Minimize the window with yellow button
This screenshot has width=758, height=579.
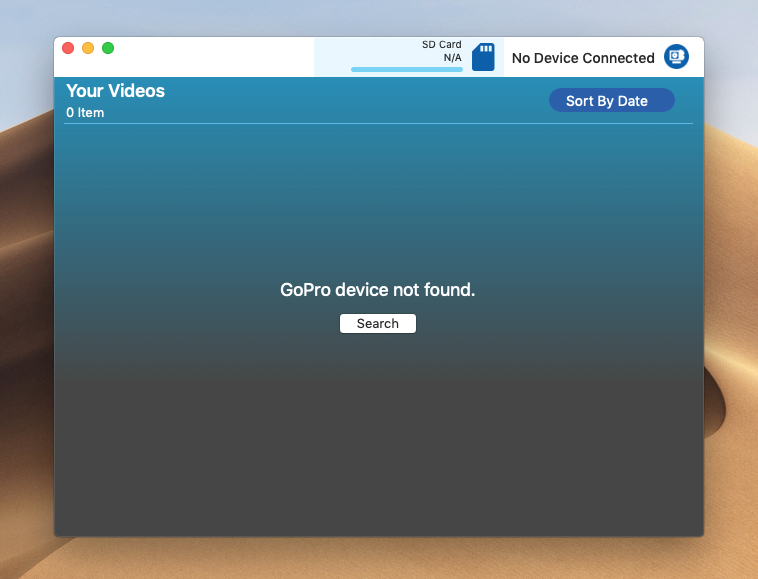click(x=88, y=48)
